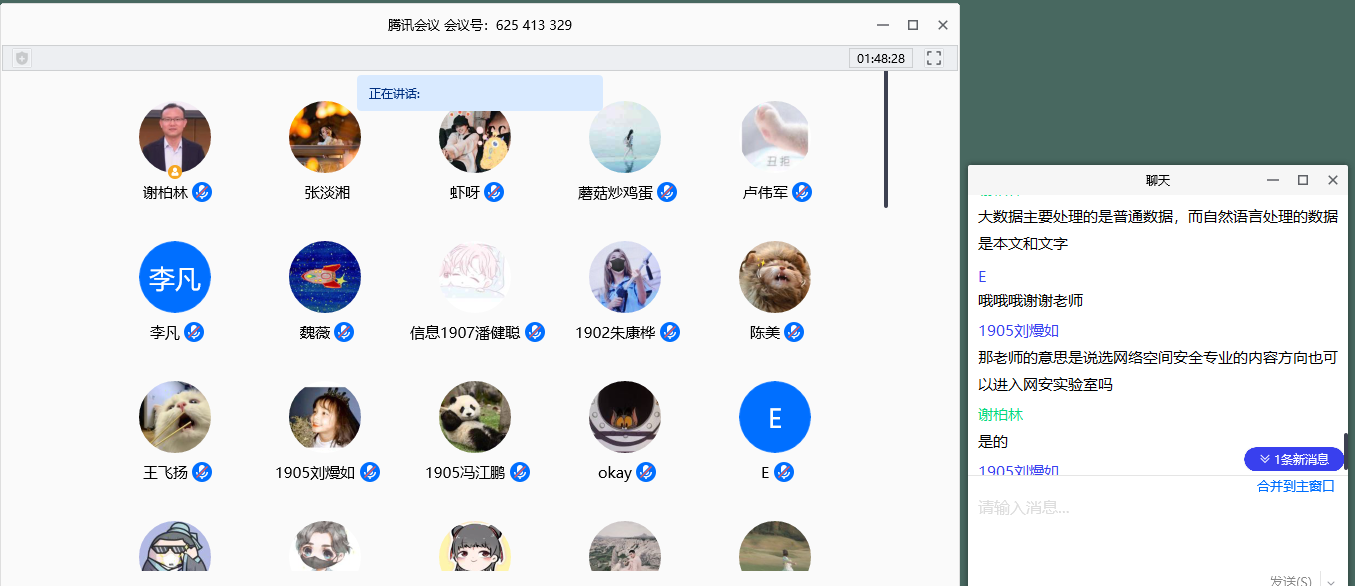1355x586 pixels.
Task: Open the send options dropdown arrow
Action: pos(1331,581)
